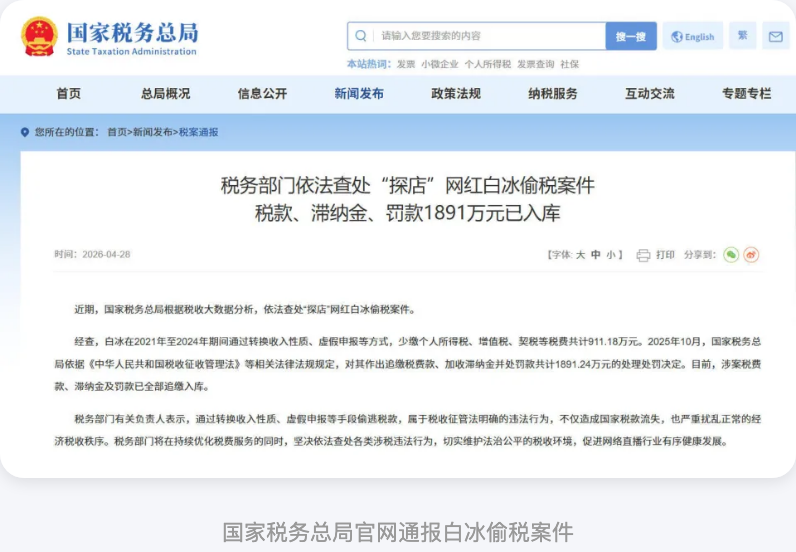The width and height of the screenshot is (796, 552).
Task: Click the article date 2026-04-28
Action: click(x=106, y=254)
